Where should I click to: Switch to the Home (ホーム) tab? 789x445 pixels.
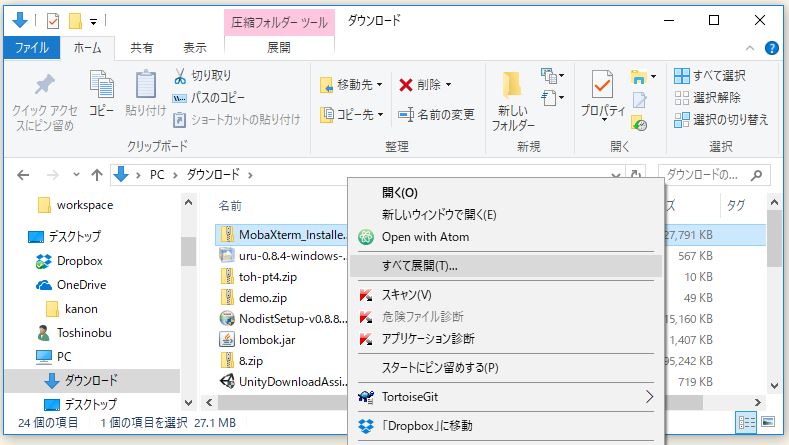click(x=87, y=48)
